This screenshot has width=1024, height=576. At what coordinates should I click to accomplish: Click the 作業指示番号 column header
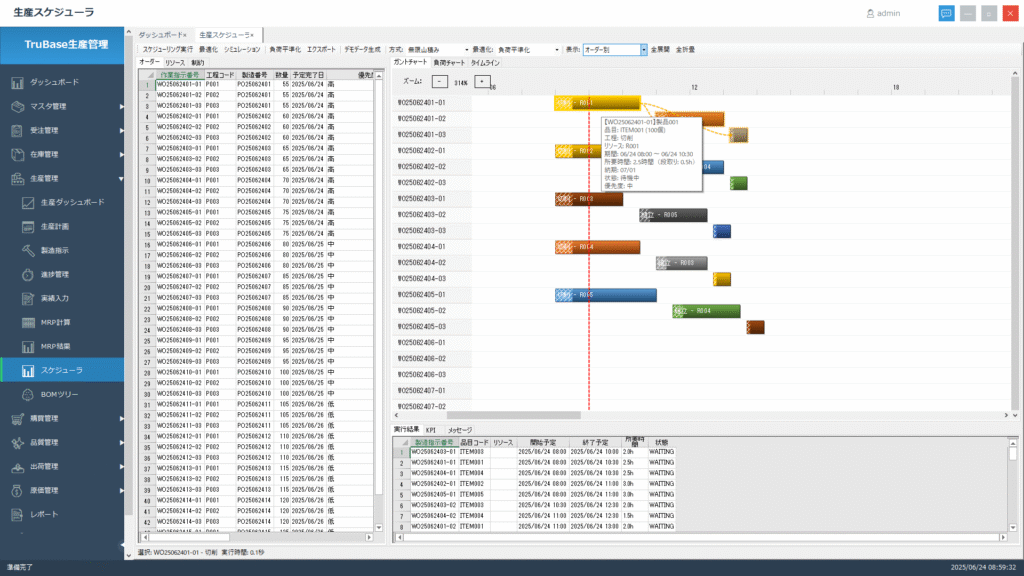click(180, 75)
